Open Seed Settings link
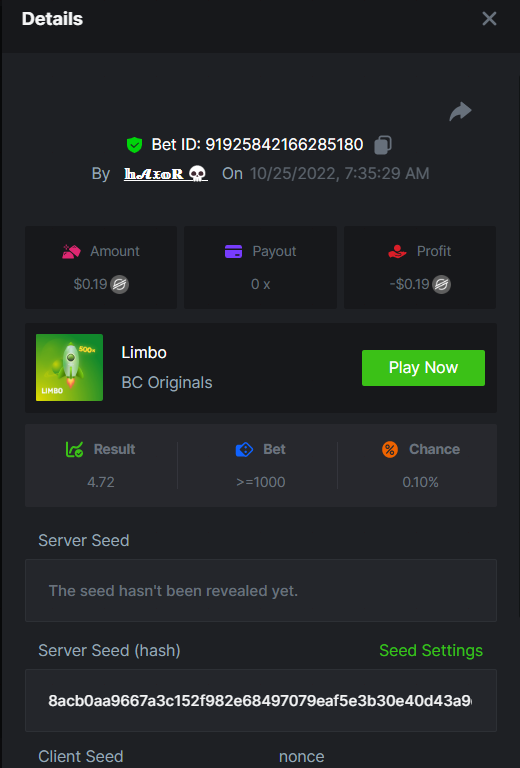 [431, 650]
